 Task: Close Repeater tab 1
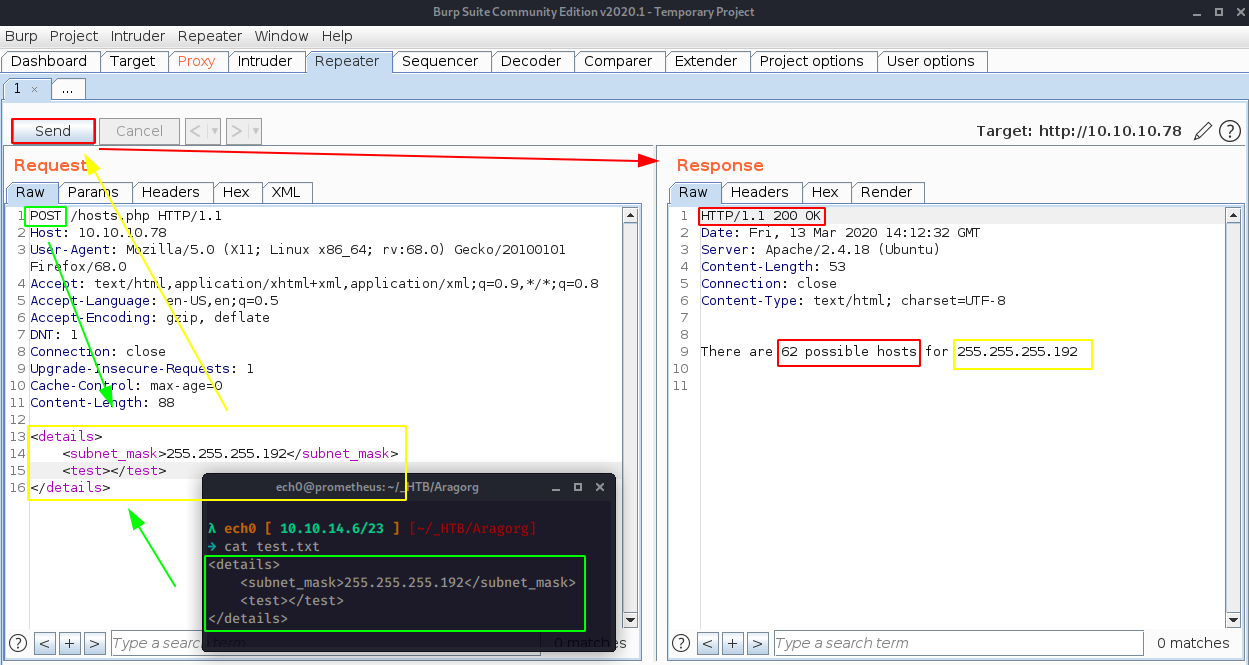pyautogui.click(x=34, y=89)
